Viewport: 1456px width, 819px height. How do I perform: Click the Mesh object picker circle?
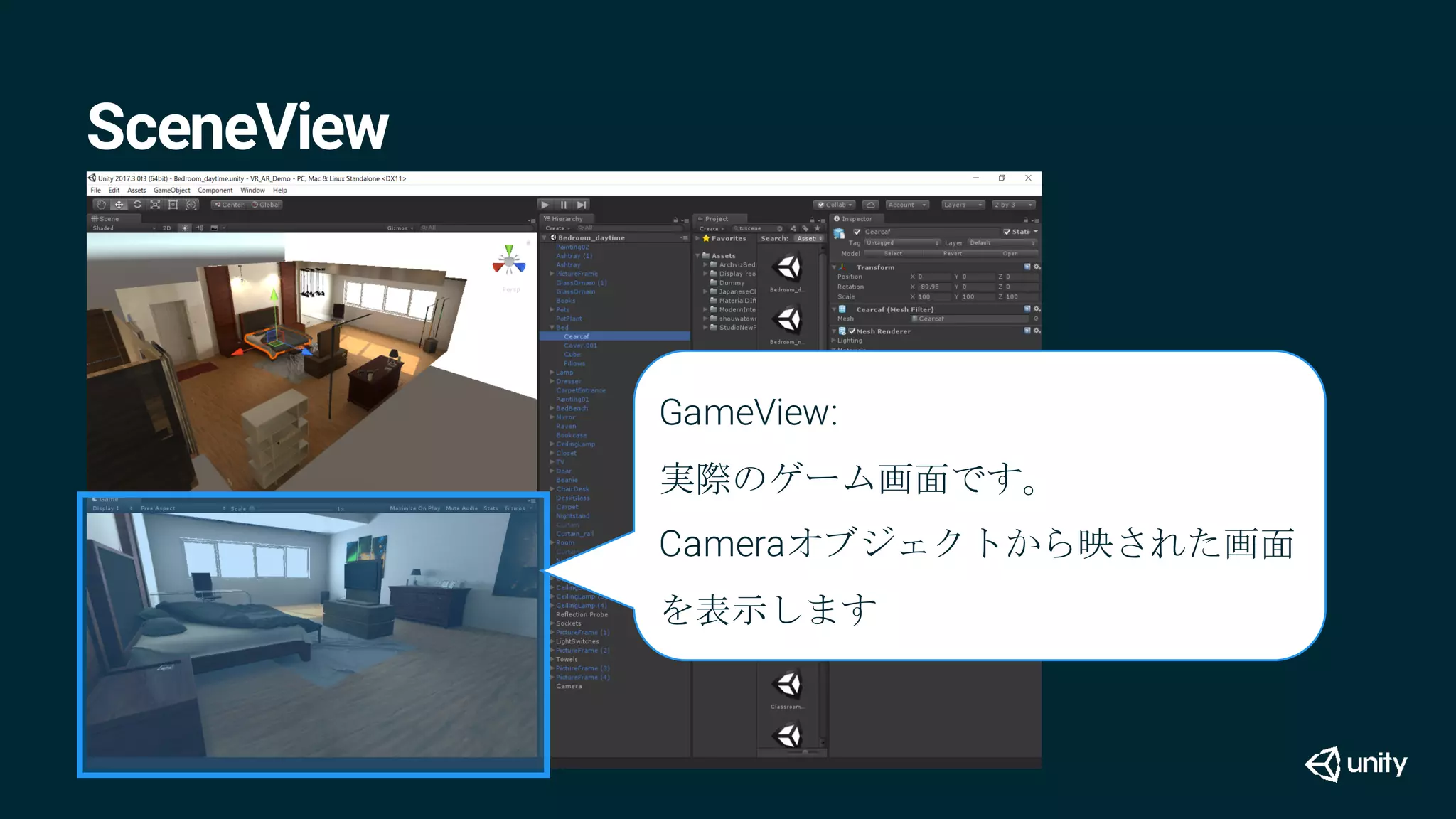coord(1036,318)
